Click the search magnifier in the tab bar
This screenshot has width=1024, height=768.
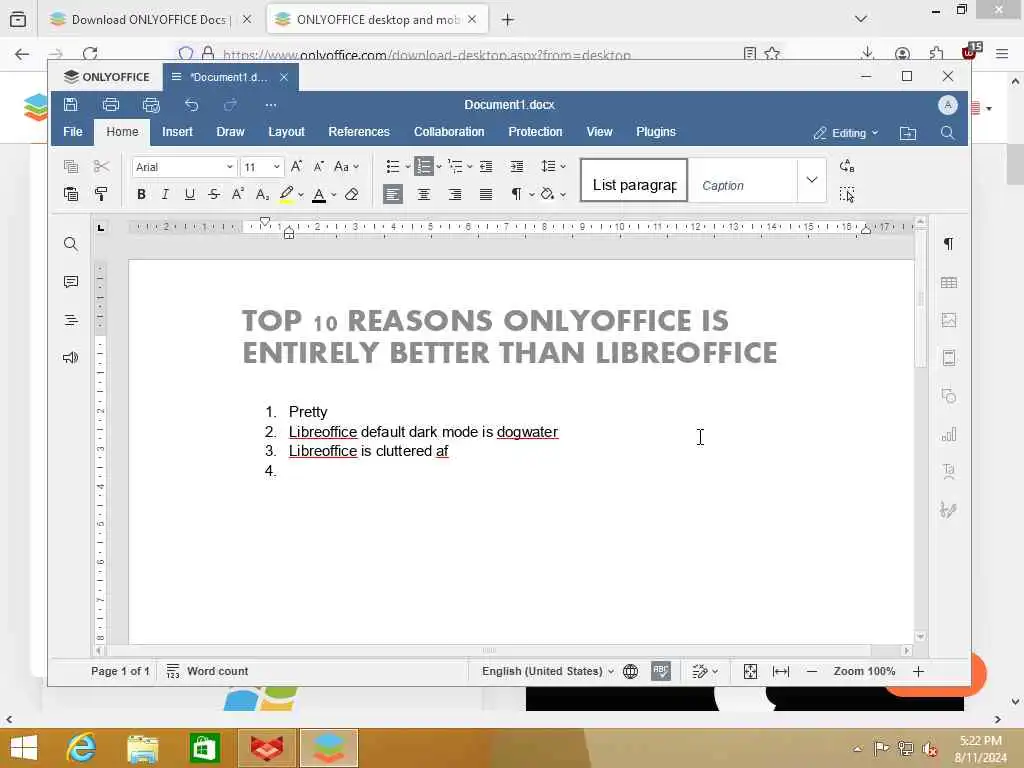948,133
